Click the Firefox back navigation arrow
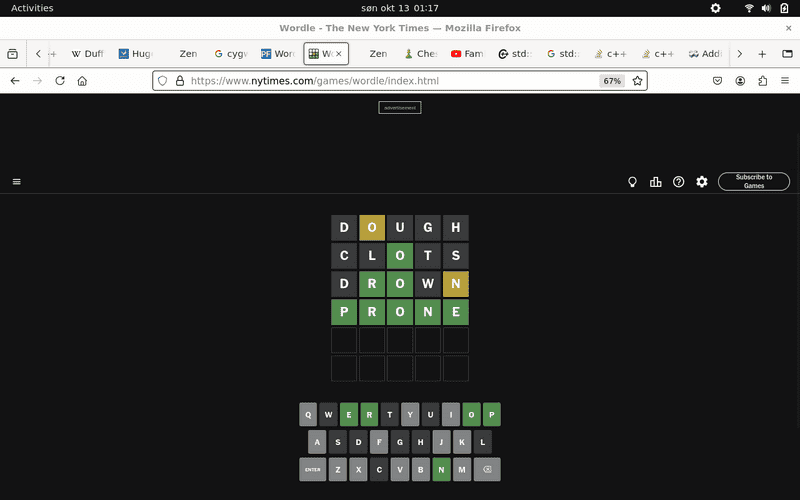The image size is (800, 500). pyautogui.click(x=15, y=81)
